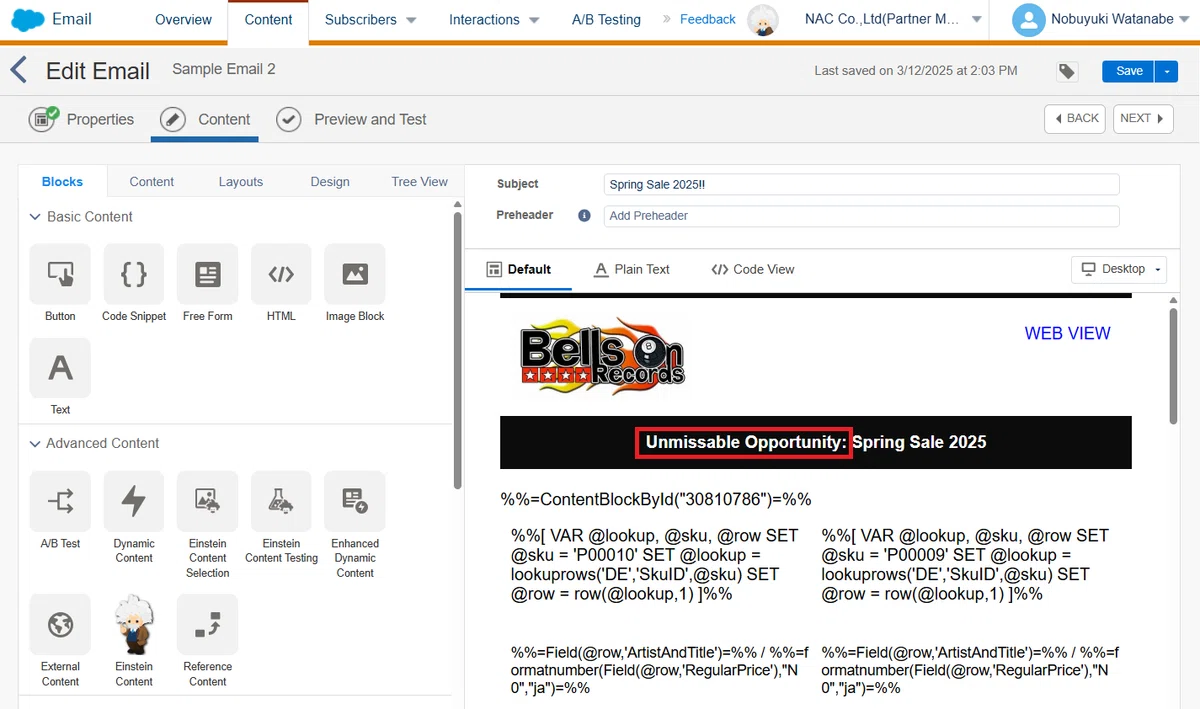Pick the HTML content block
The image size is (1200, 709).
pos(281,284)
